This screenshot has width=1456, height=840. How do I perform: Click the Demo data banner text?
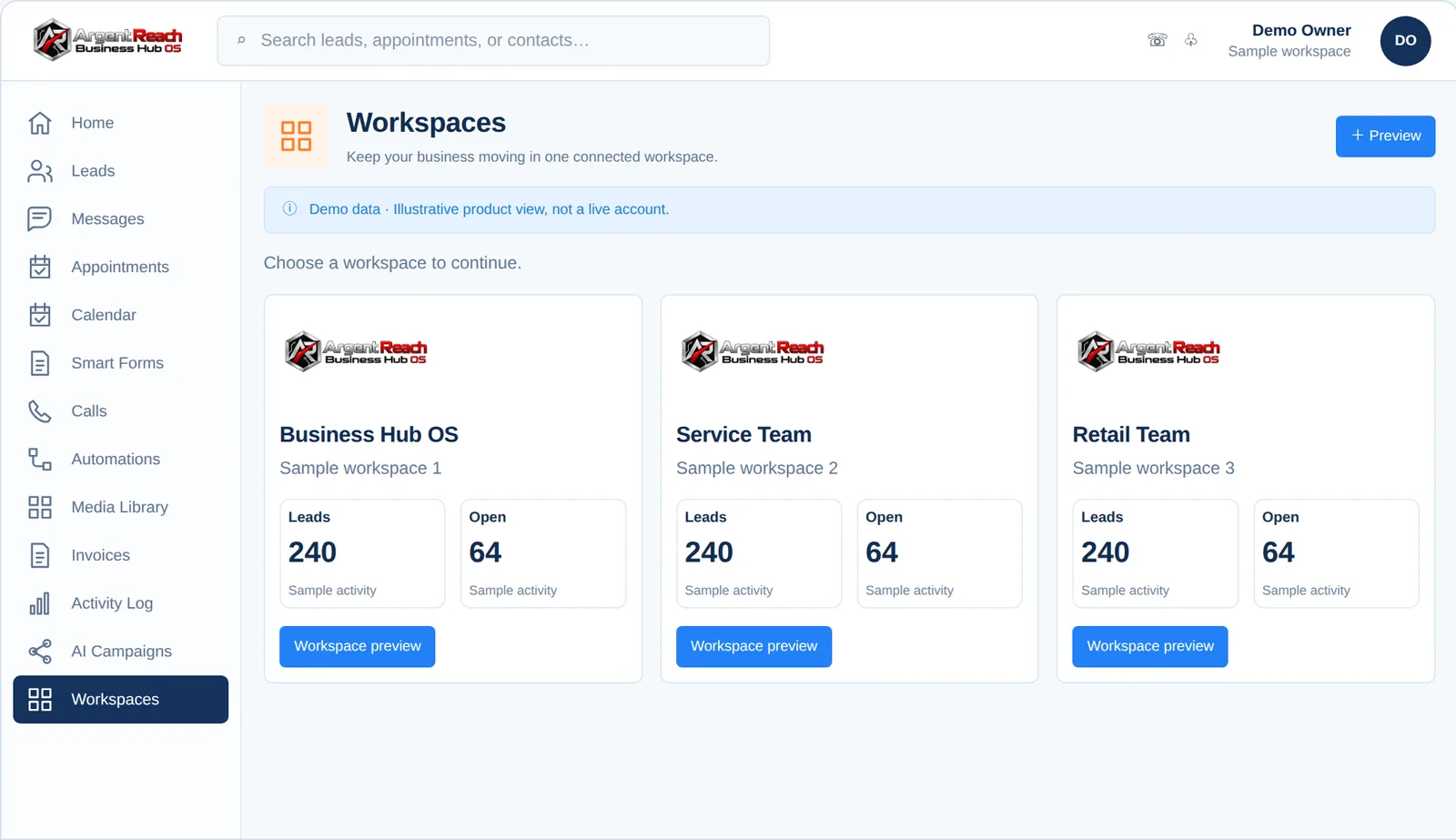pos(489,209)
